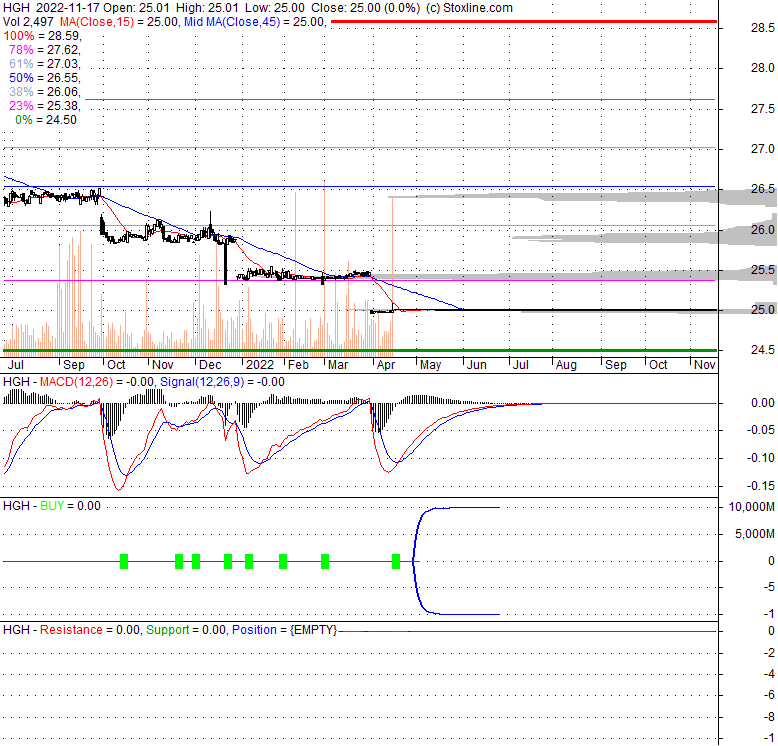This screenshot has height=746, width=778.
Task: Click the 38% = 26.06 Fibonacci level
Action: click(45, 92)
